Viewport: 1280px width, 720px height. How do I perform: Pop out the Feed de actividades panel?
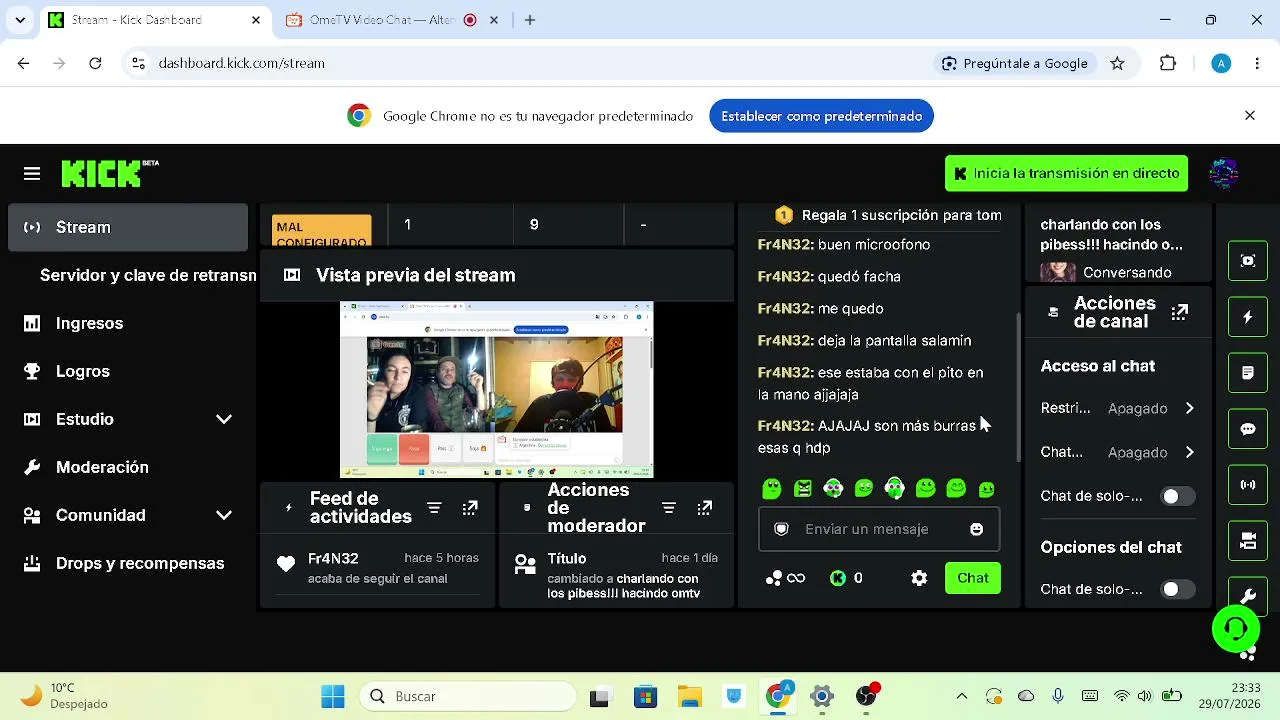coord(470,508)
